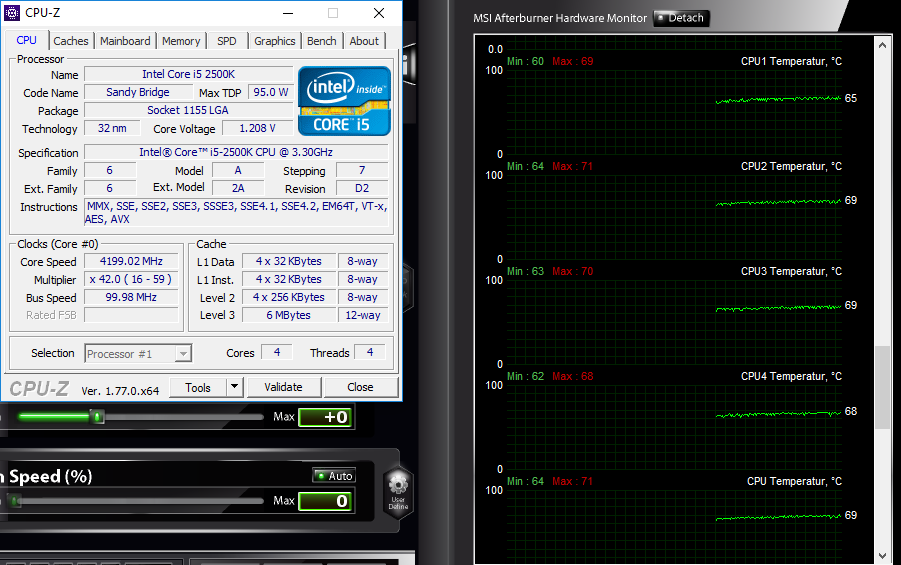Viewport: 901px width, 565px height.
Task: Click the 95.0 W Max TDP value
Action: [271, 92]
